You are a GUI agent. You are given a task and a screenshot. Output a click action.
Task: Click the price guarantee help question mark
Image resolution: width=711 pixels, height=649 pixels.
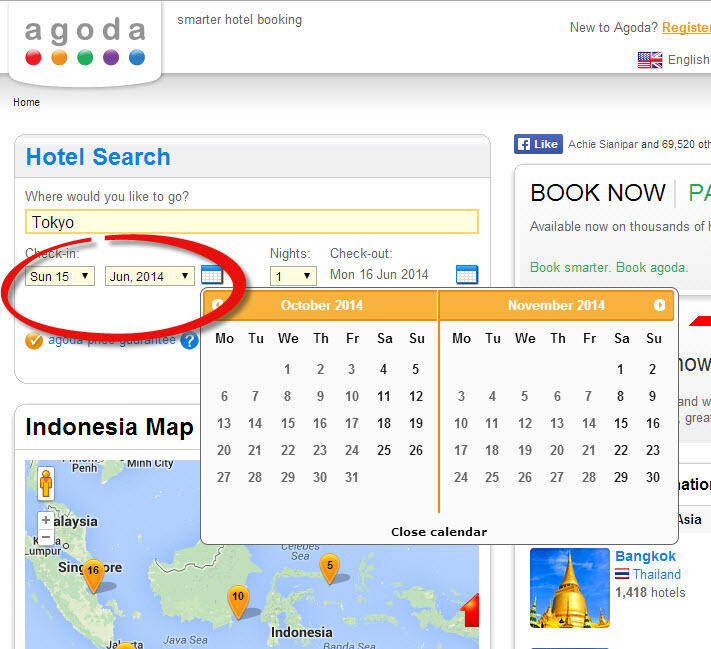[x=189, y=341]
